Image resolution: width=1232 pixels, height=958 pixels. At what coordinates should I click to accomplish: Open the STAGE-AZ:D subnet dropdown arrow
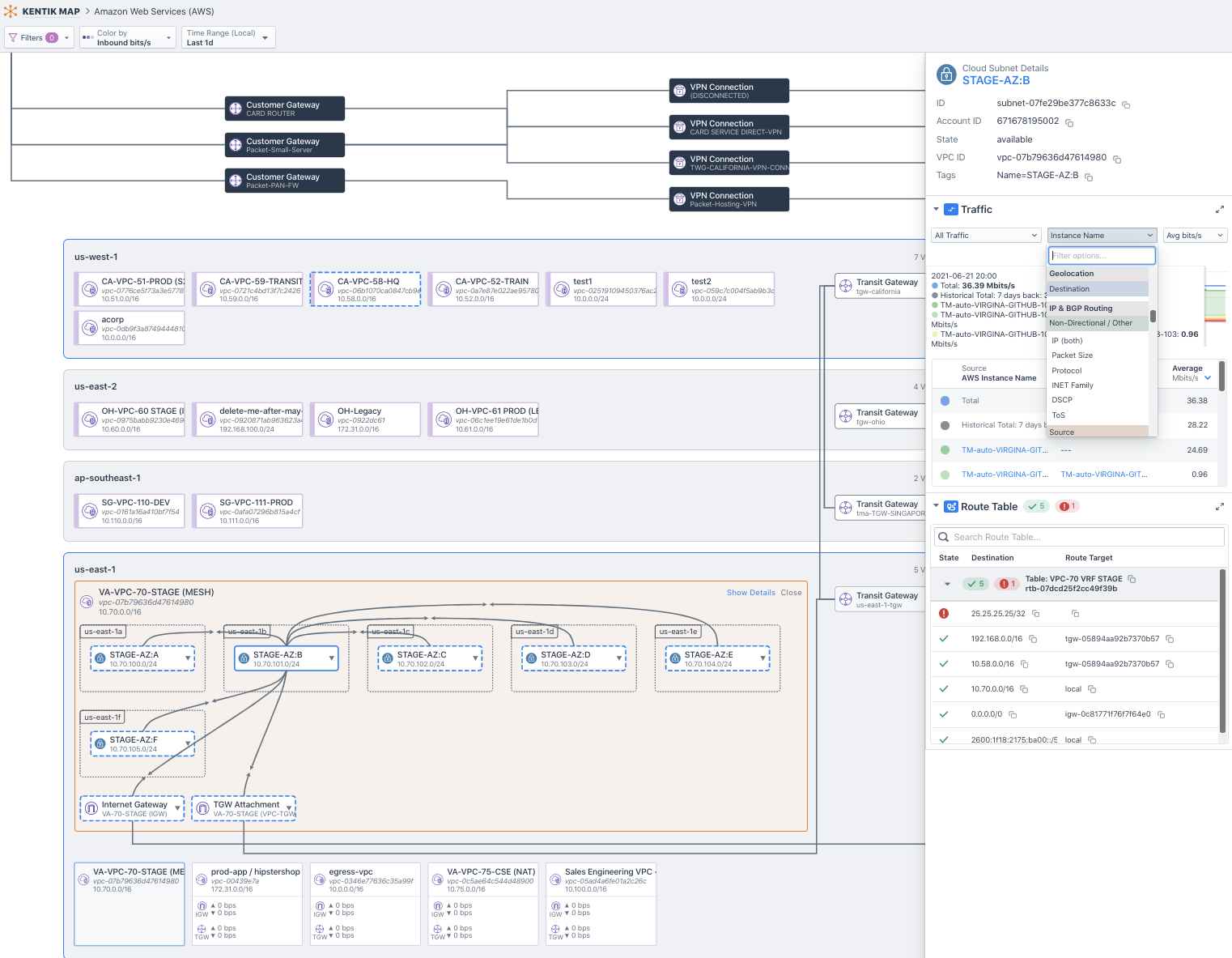[x=620, y=658]
